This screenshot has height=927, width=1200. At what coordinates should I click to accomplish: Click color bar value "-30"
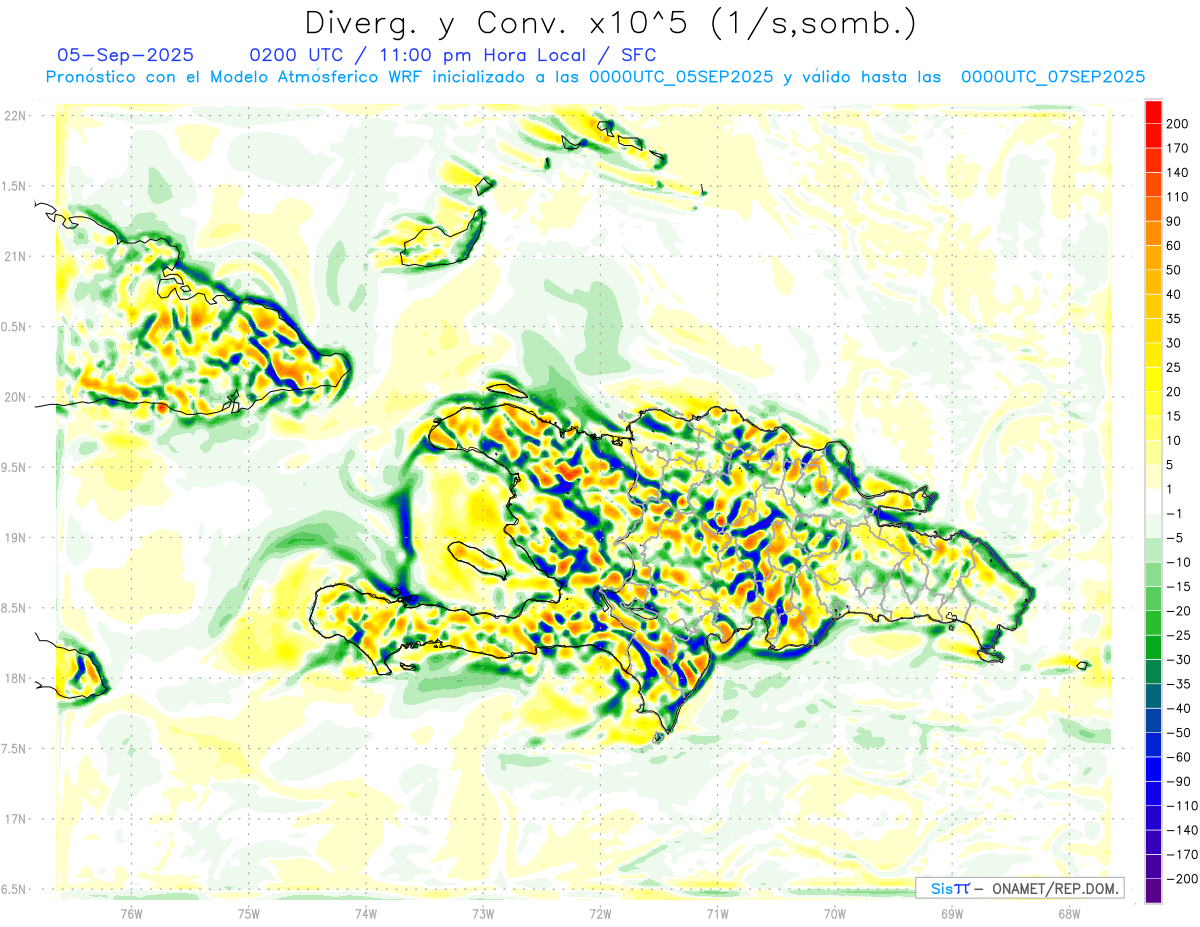coord(1180,660)
